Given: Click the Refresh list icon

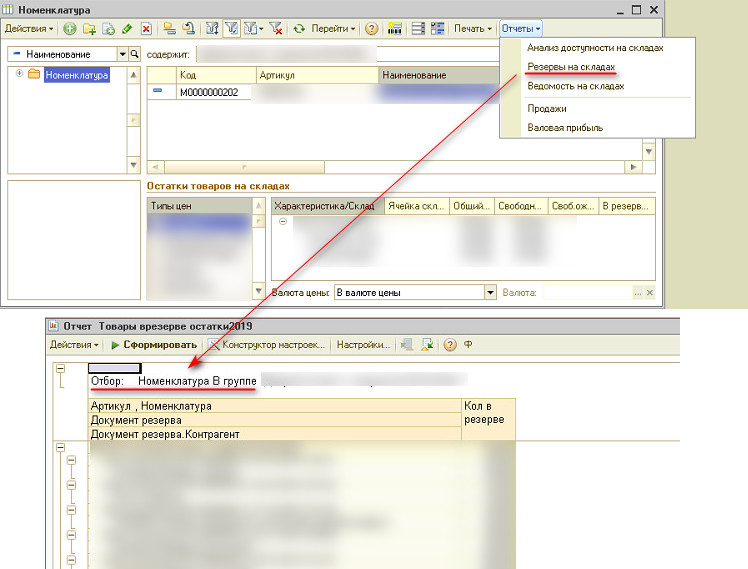Looking at the screenshot, I should [298, 29].
